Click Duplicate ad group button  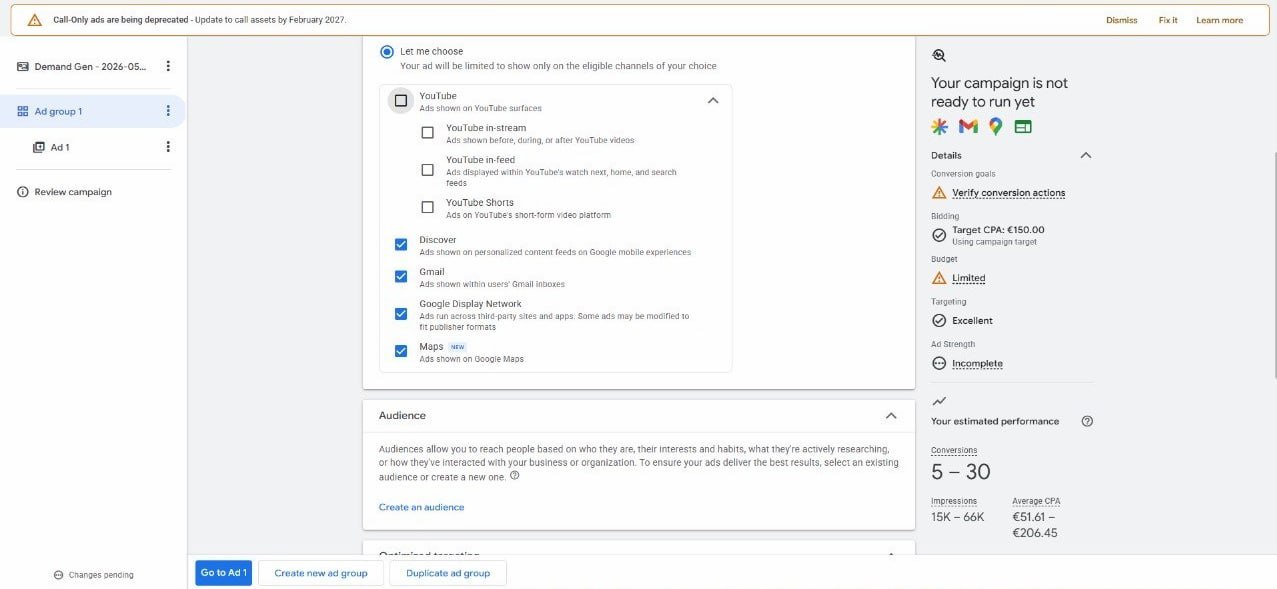(x=448, y=573)
